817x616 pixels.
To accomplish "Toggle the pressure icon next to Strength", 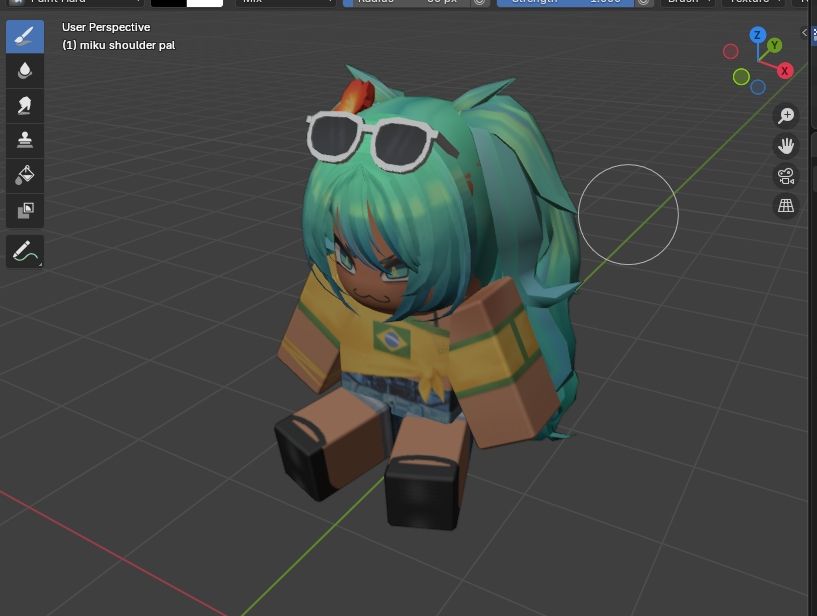I will coord(644,2).
